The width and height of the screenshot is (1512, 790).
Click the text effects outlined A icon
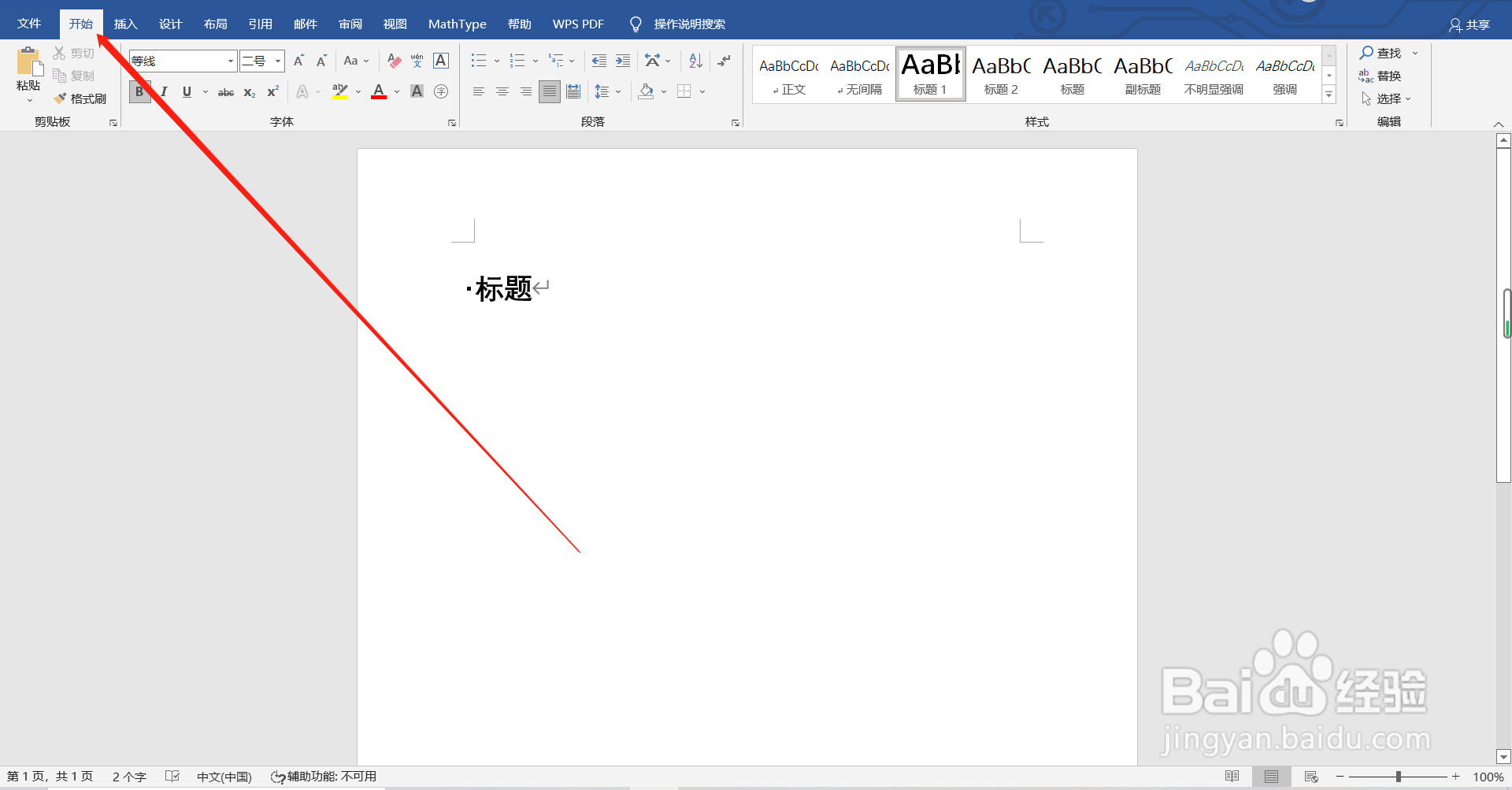tap(302, 91)
